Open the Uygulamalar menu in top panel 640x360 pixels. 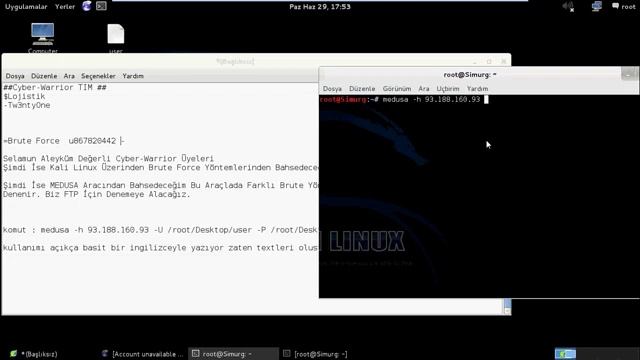click(x=26, y=7)
